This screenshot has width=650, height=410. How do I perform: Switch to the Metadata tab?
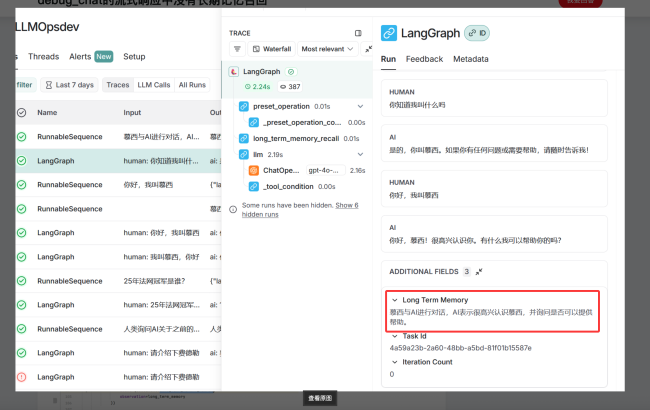[471, 59]
